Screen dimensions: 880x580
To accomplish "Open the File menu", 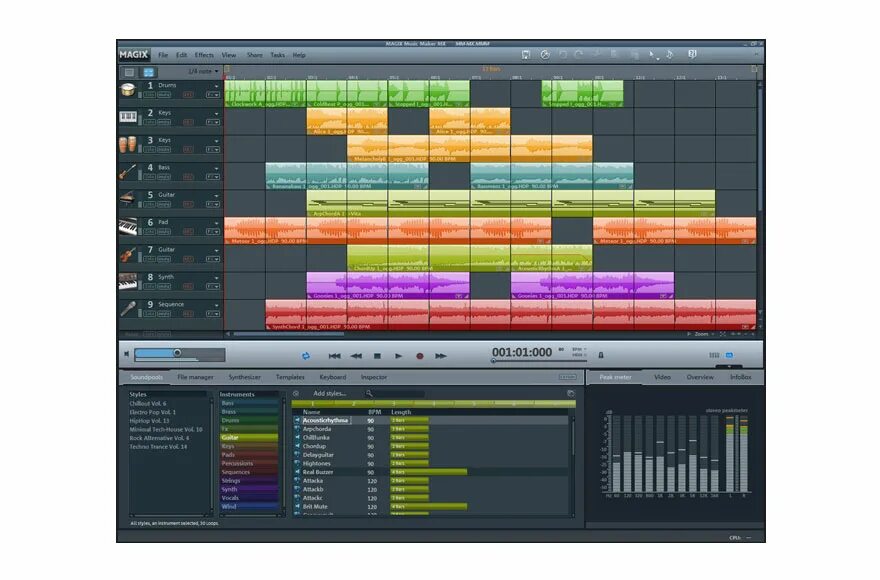I will pos(163,55).
